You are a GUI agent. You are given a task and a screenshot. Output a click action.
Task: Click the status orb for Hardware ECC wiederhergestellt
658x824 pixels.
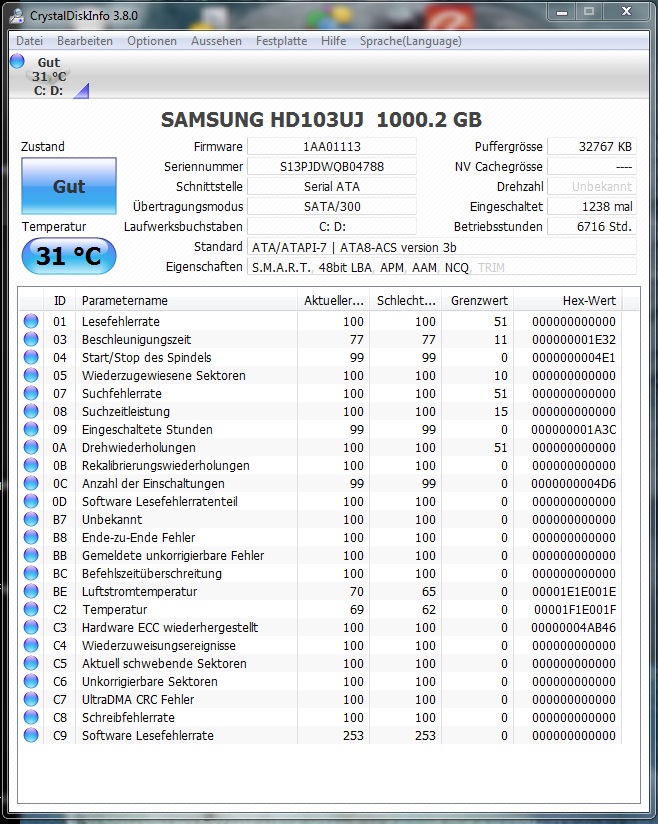pos(31,627)
